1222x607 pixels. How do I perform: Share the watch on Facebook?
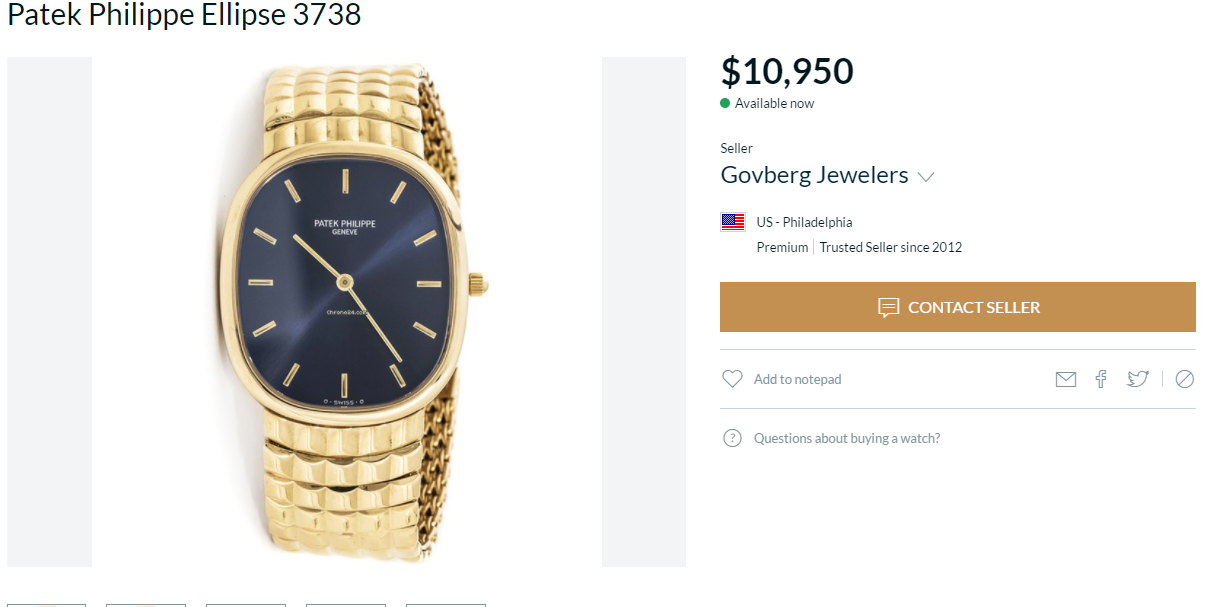pos(1101,379)
